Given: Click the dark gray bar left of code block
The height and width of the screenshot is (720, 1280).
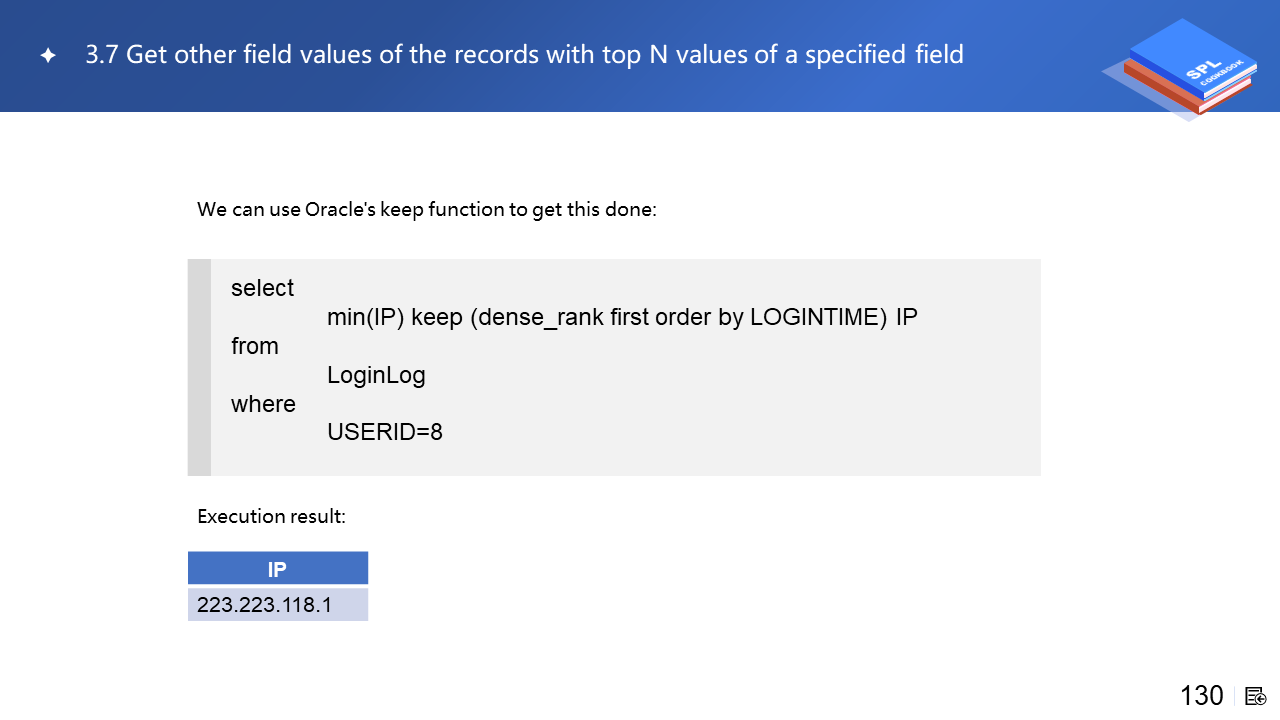Looking at the screenshot, I should coord(199,367).
